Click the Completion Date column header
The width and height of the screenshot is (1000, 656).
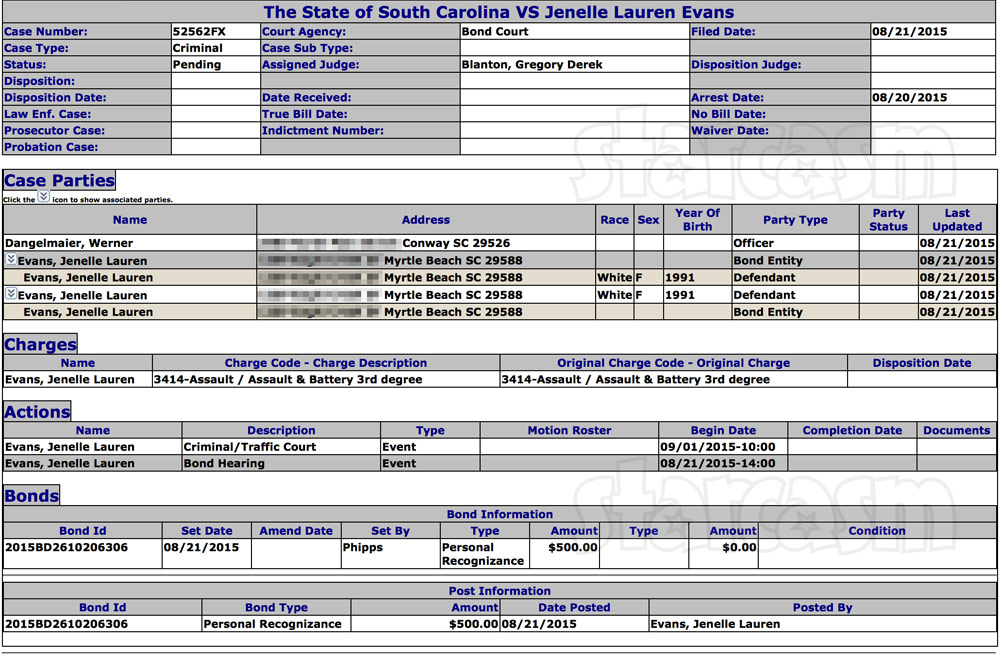click(852, 430)
